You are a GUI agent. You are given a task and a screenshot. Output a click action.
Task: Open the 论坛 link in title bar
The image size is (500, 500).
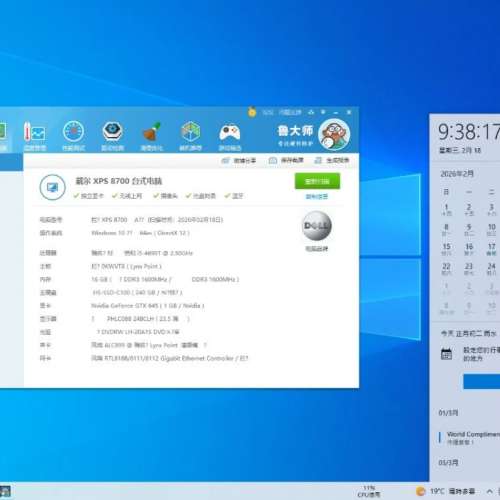click(268, 112)
